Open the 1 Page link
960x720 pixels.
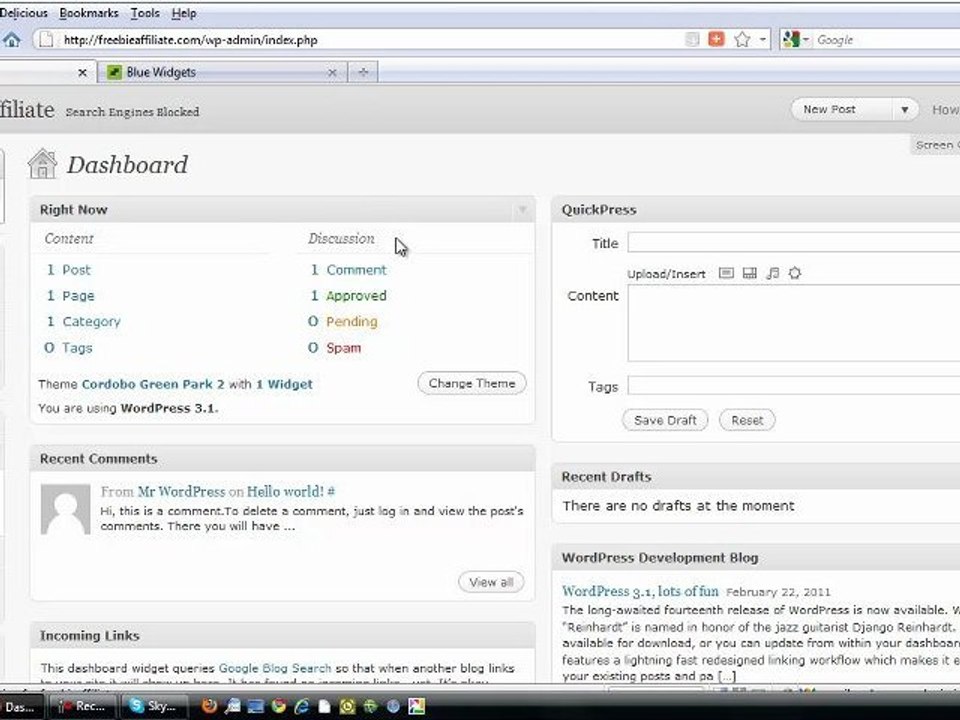click(70, 296)
